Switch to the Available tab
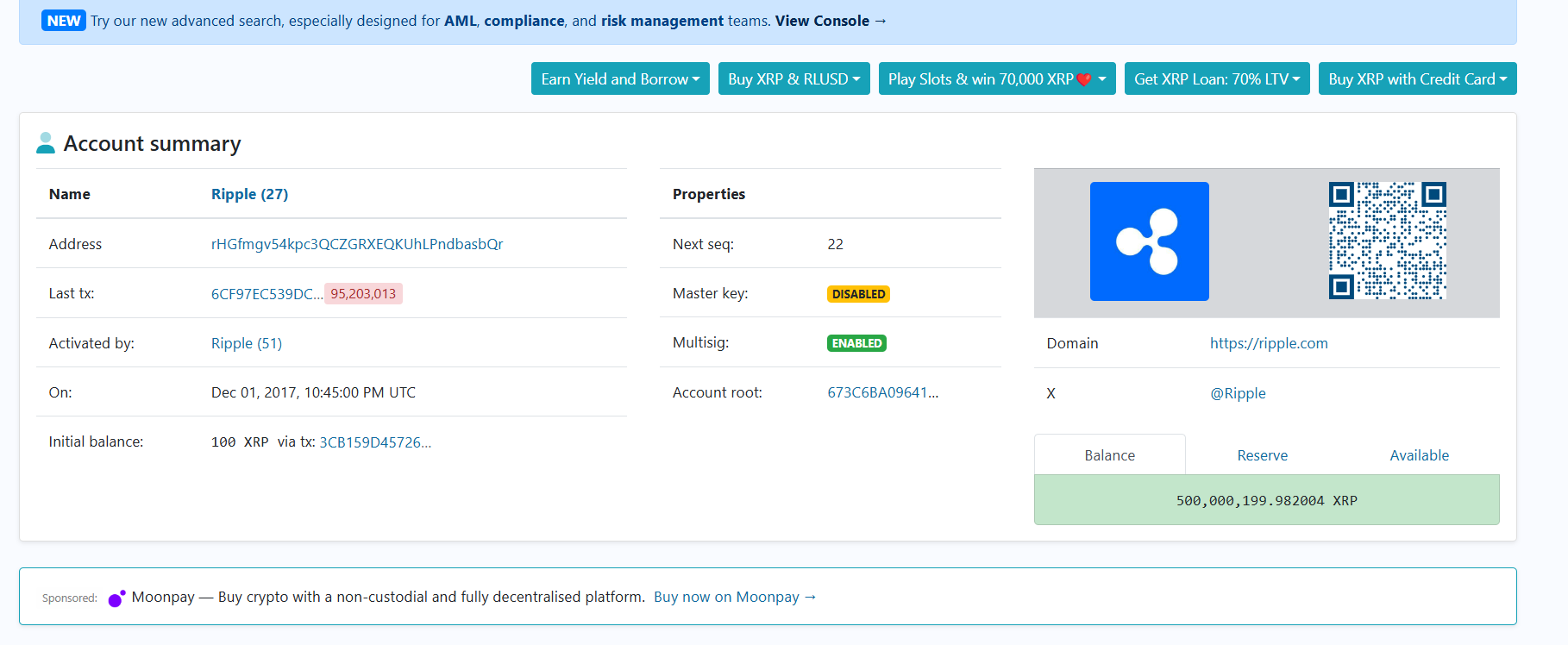The image size is (1568, 645). [x=1419, y=455]
